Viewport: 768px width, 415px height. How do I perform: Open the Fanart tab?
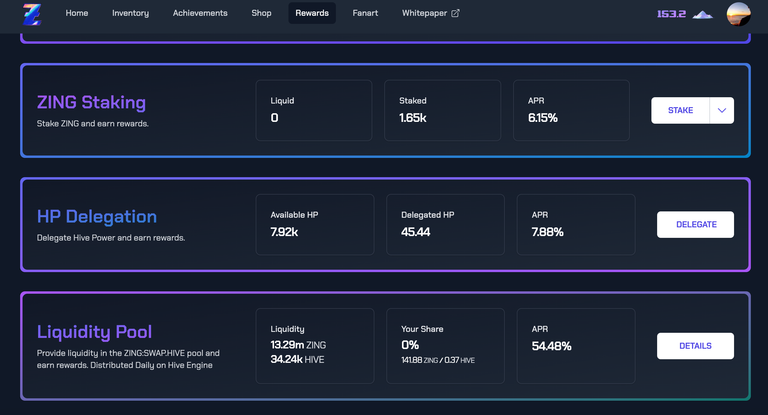365,13
